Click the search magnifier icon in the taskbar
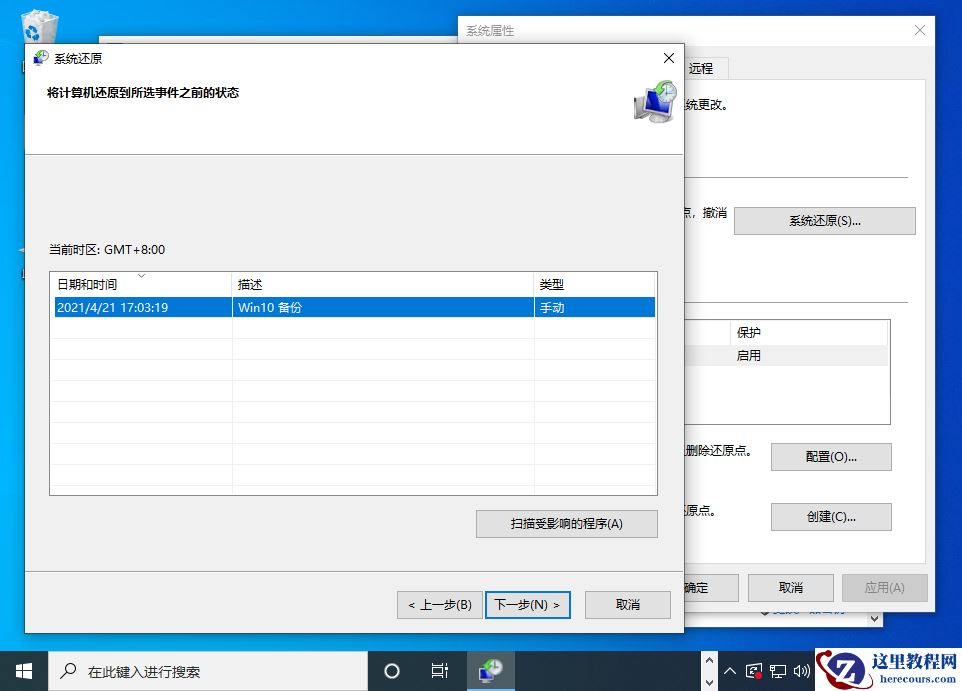 [66, 670]
